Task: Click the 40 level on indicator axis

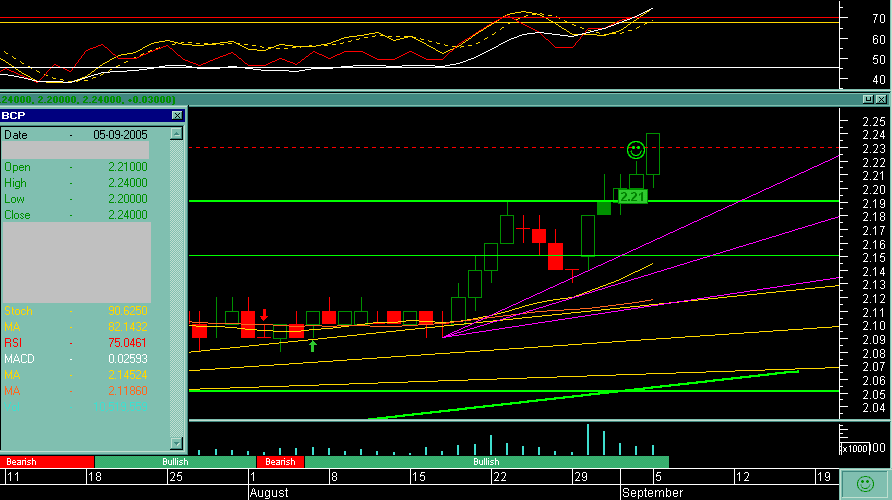Action: [x=878, y=80]
